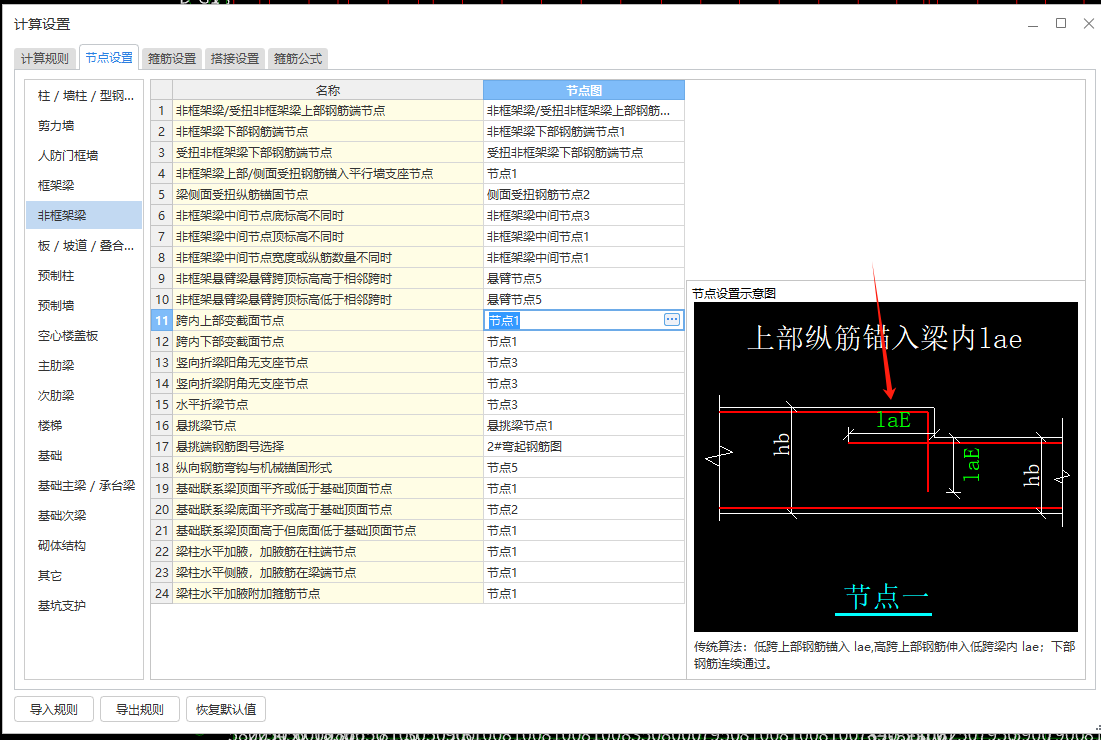Select row 跨内上部变截面节点
1101x740 pixels.
328,320
